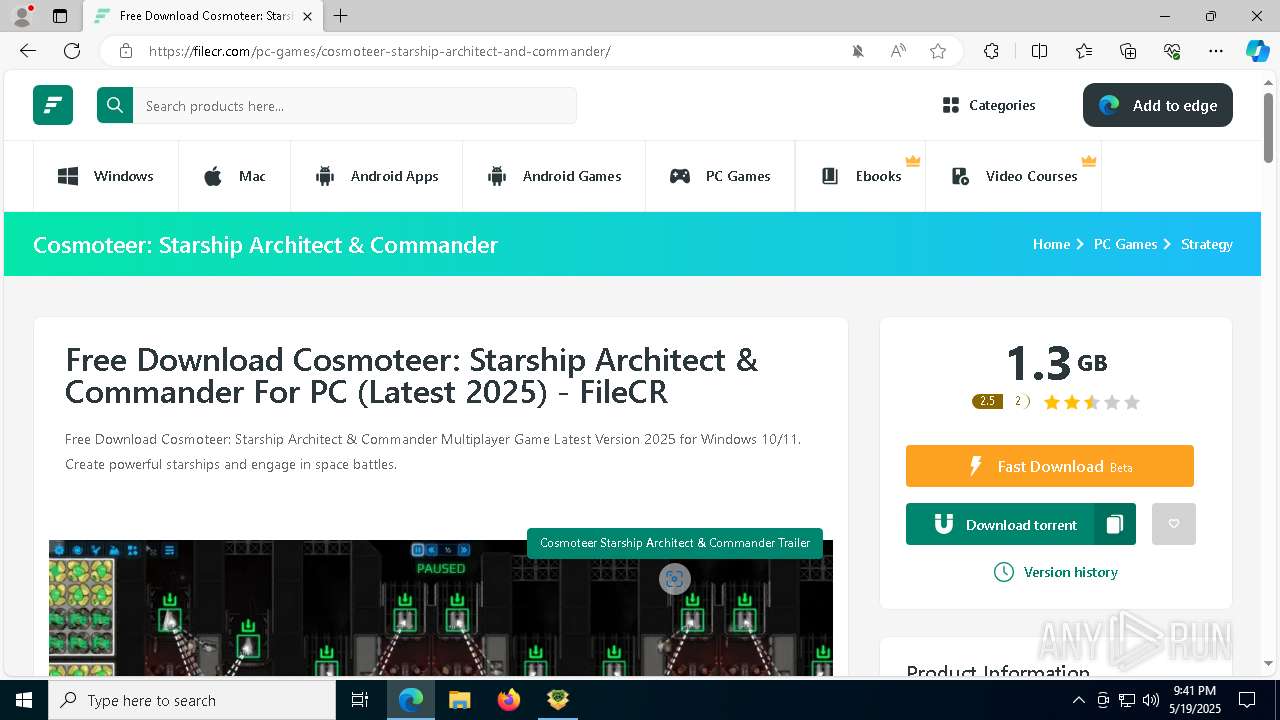Click the page title heading text

point(411,375)
